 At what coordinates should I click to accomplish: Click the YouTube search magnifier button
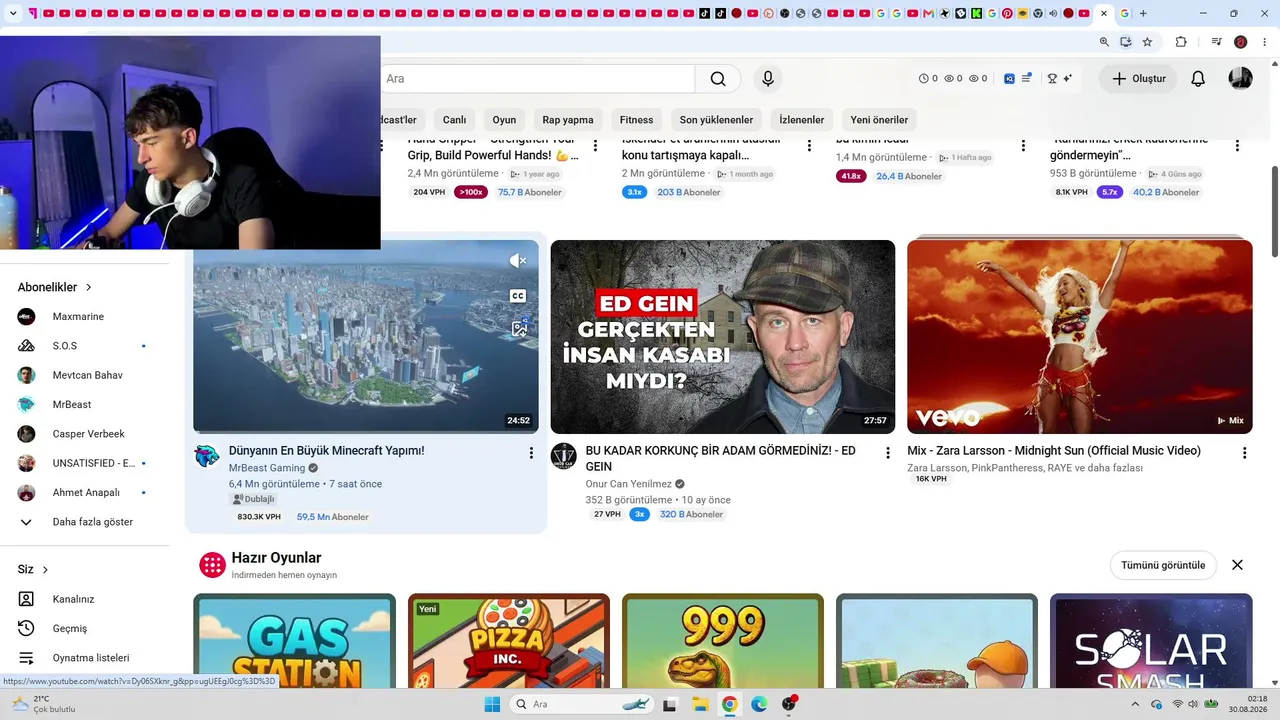[718, 79]
